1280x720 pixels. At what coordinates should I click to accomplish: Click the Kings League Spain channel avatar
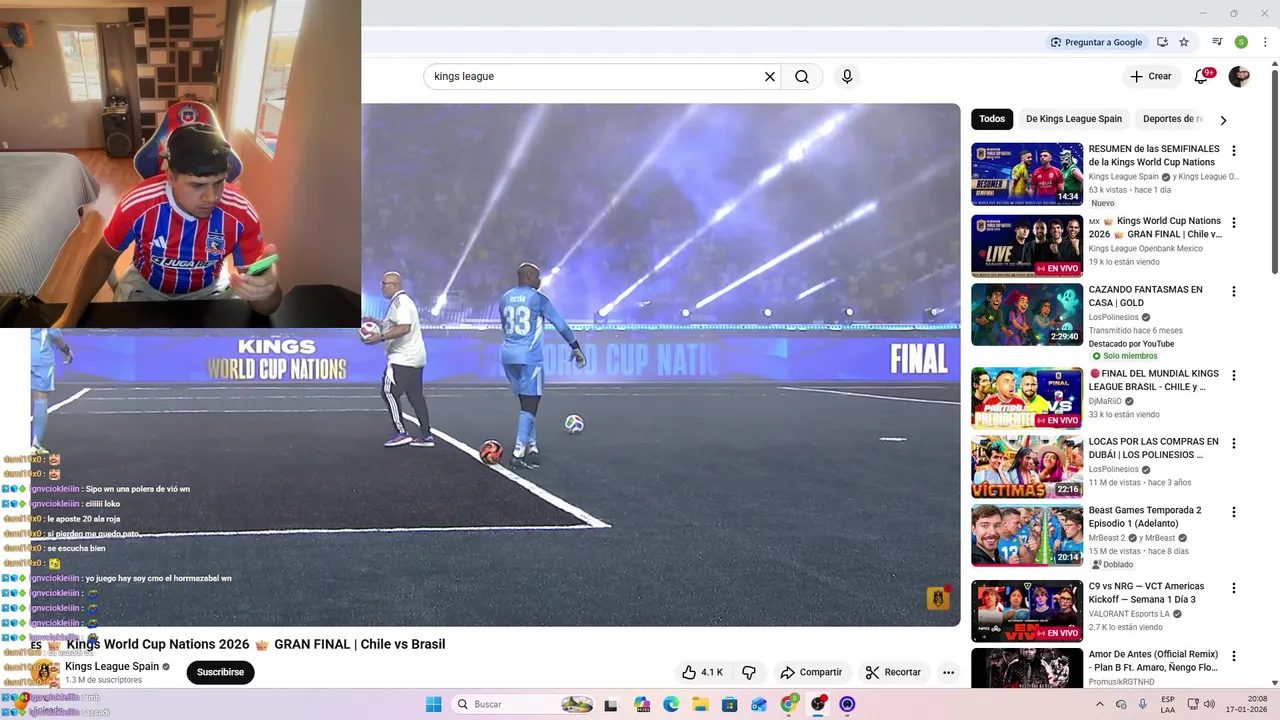coord(45,672)
